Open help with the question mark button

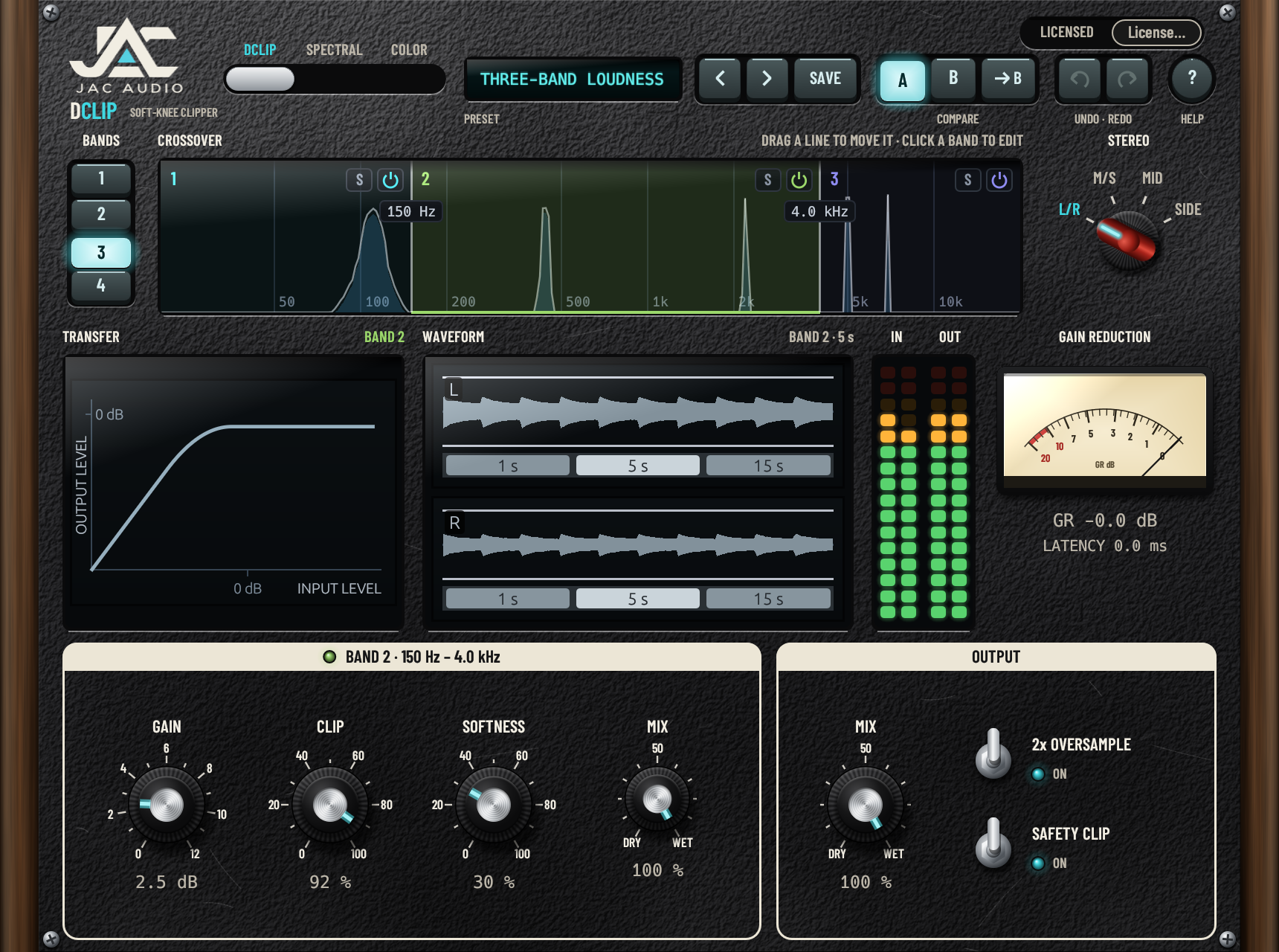pyautogui.click(x=1192, y=78)
